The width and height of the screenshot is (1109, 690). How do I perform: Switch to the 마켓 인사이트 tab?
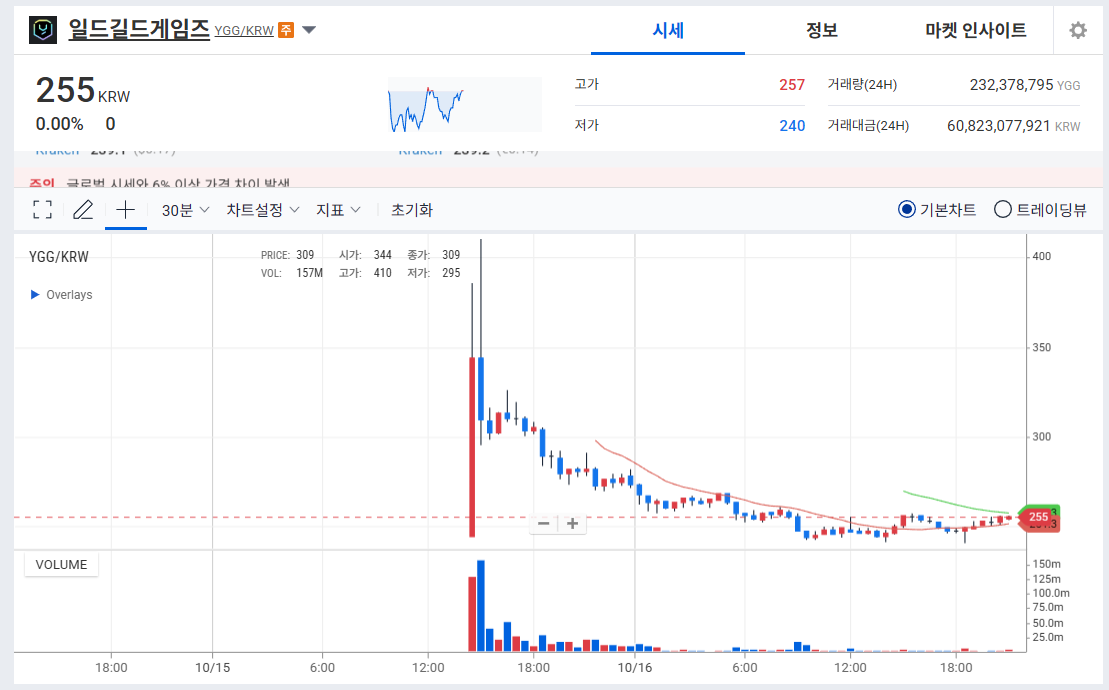[975, 30]
